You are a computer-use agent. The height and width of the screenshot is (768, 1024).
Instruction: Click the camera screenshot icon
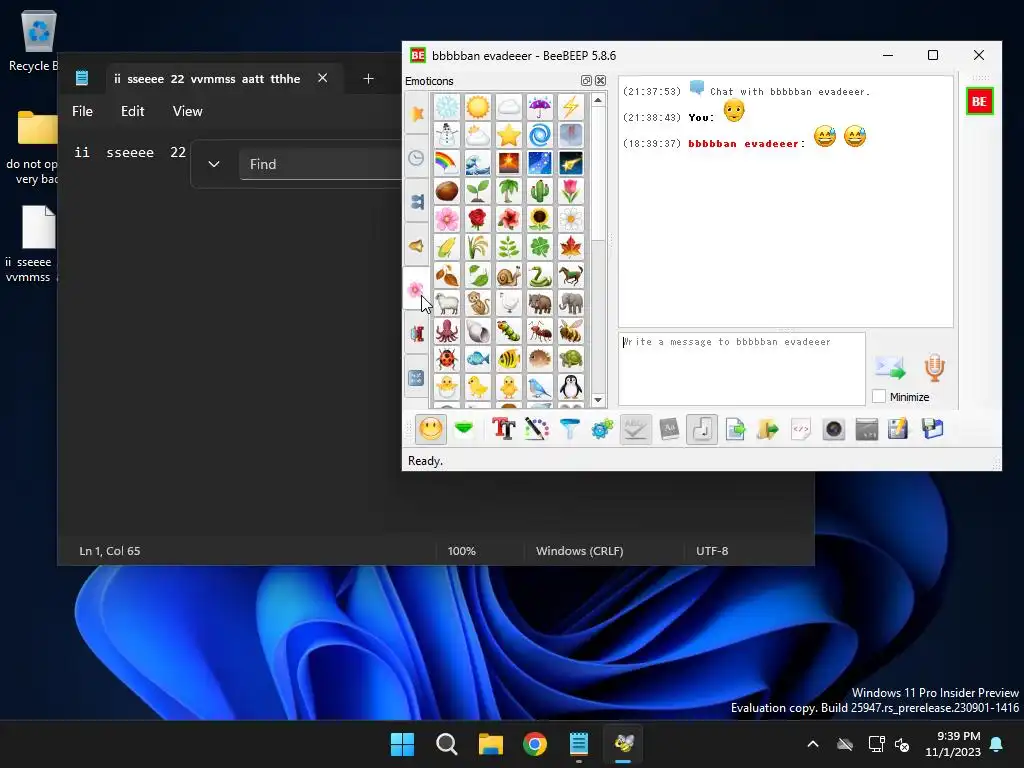click(x=834, y=429)
